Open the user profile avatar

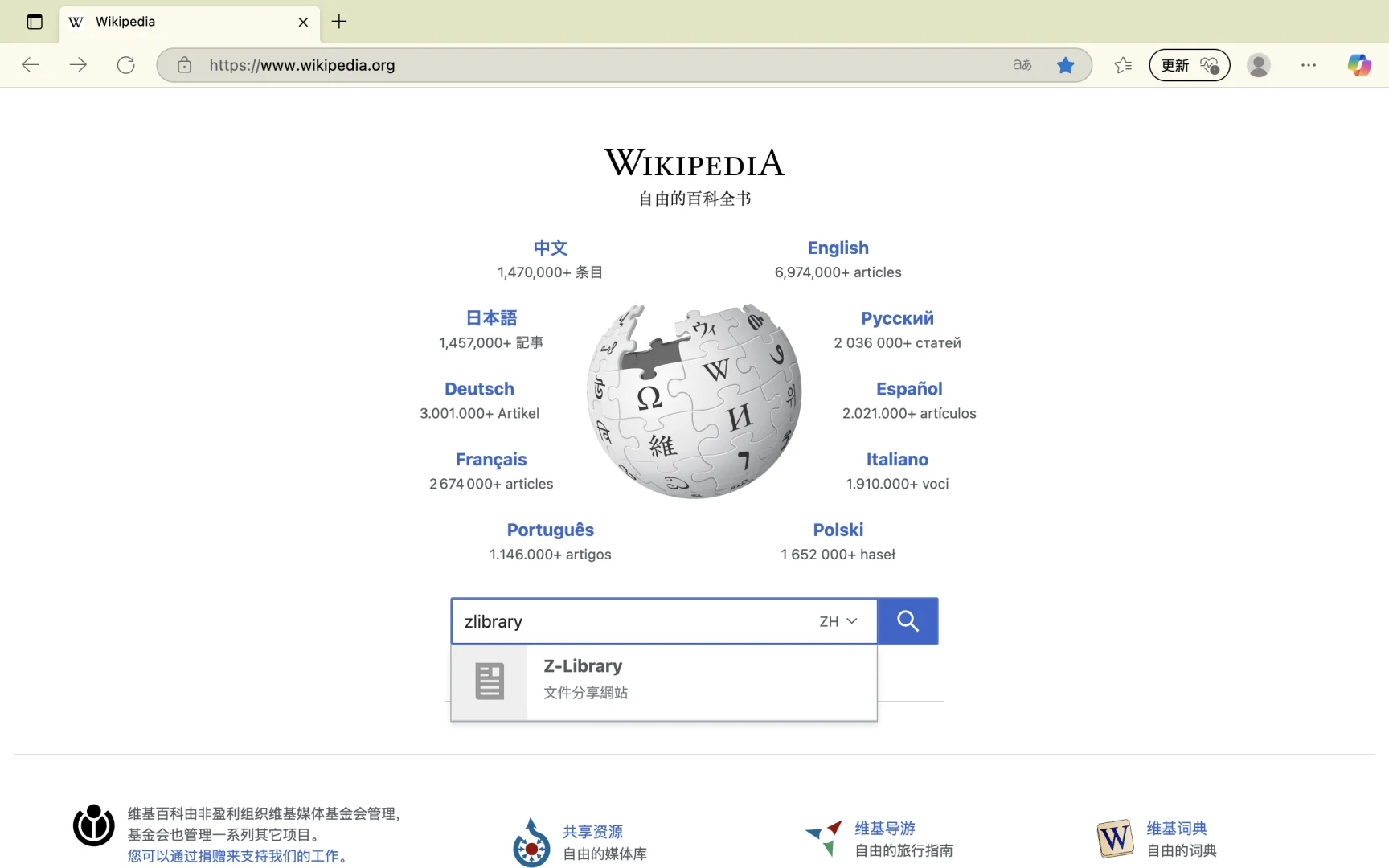(1259, 65)
